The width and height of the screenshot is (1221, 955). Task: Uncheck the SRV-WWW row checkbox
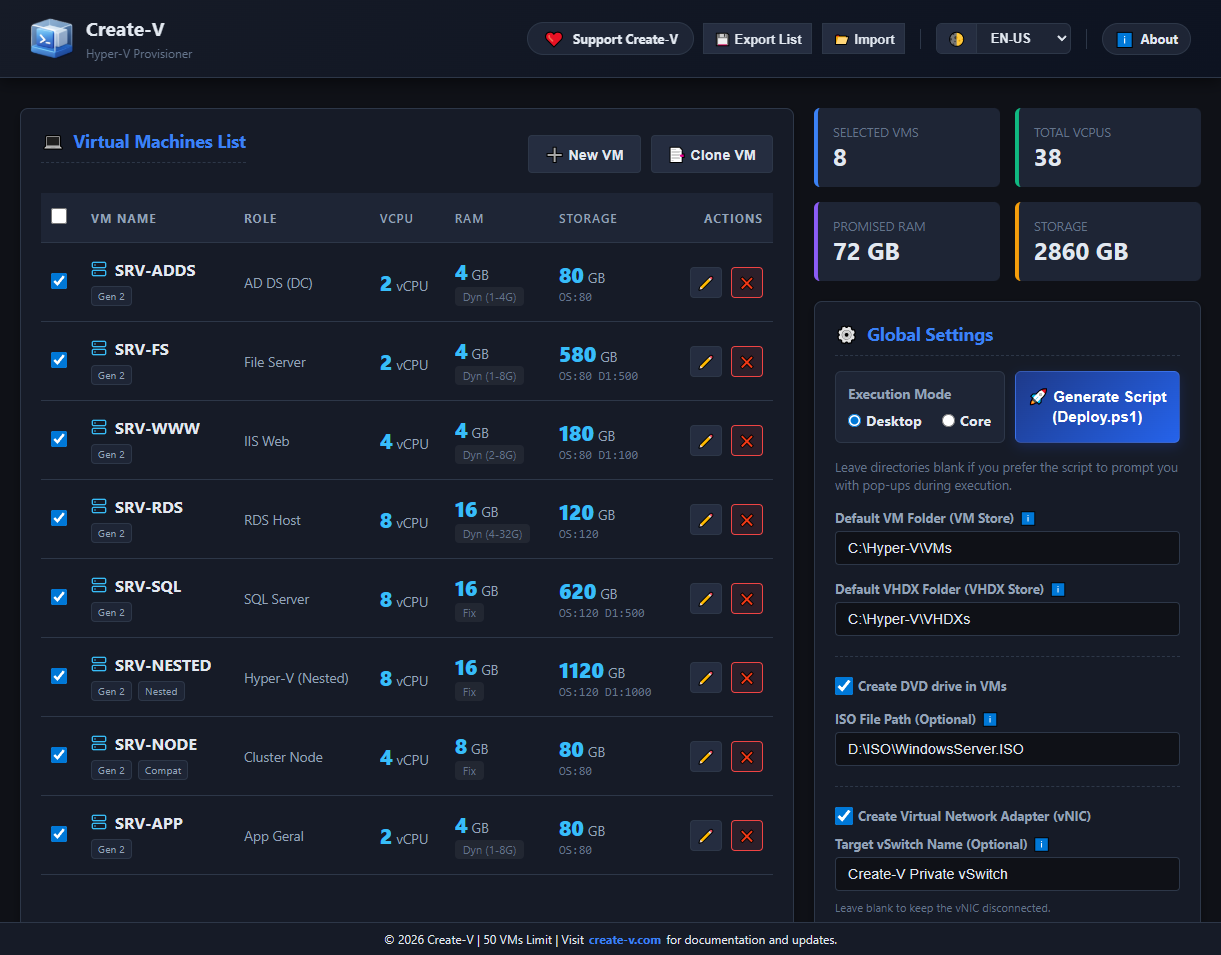tap(59, 439)
